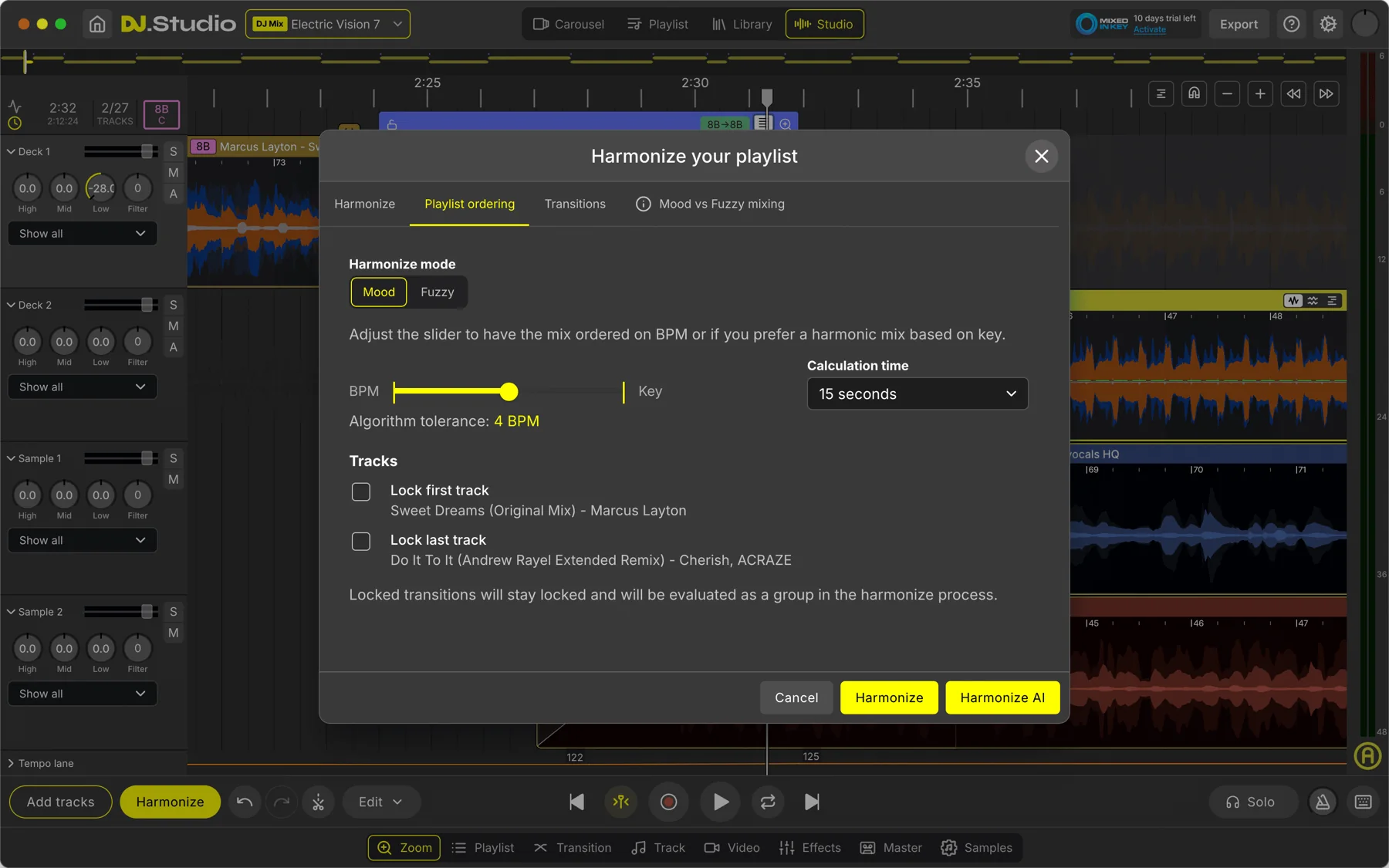Image resolution: width=1389 pixels, height=868 pixels.
Task: Click the circled A automation icon
Action: [1367, 756]
